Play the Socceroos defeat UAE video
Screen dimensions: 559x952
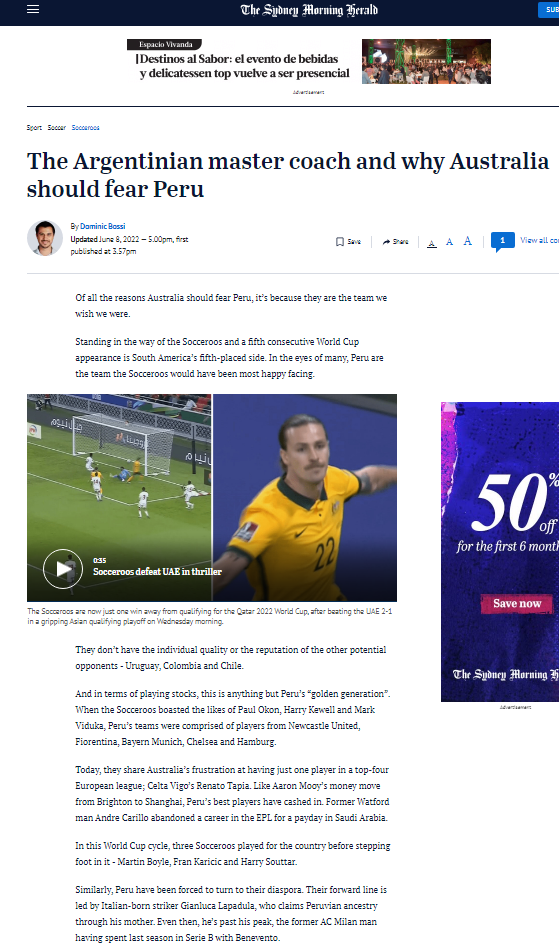(63, 569)
